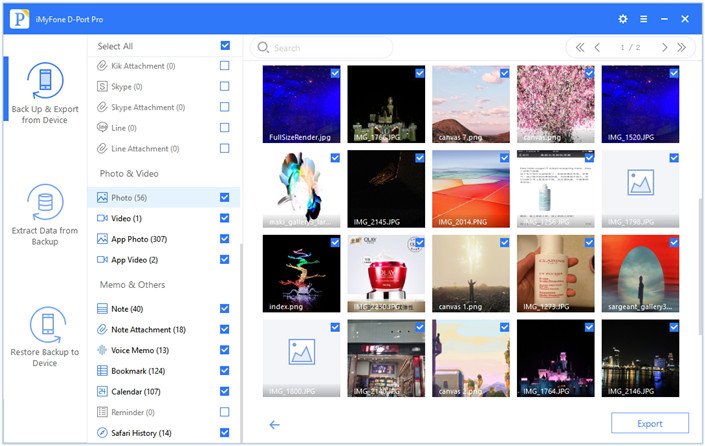Jump to first page double arrow
Screen dimensions: 705x446
(579, 47)
